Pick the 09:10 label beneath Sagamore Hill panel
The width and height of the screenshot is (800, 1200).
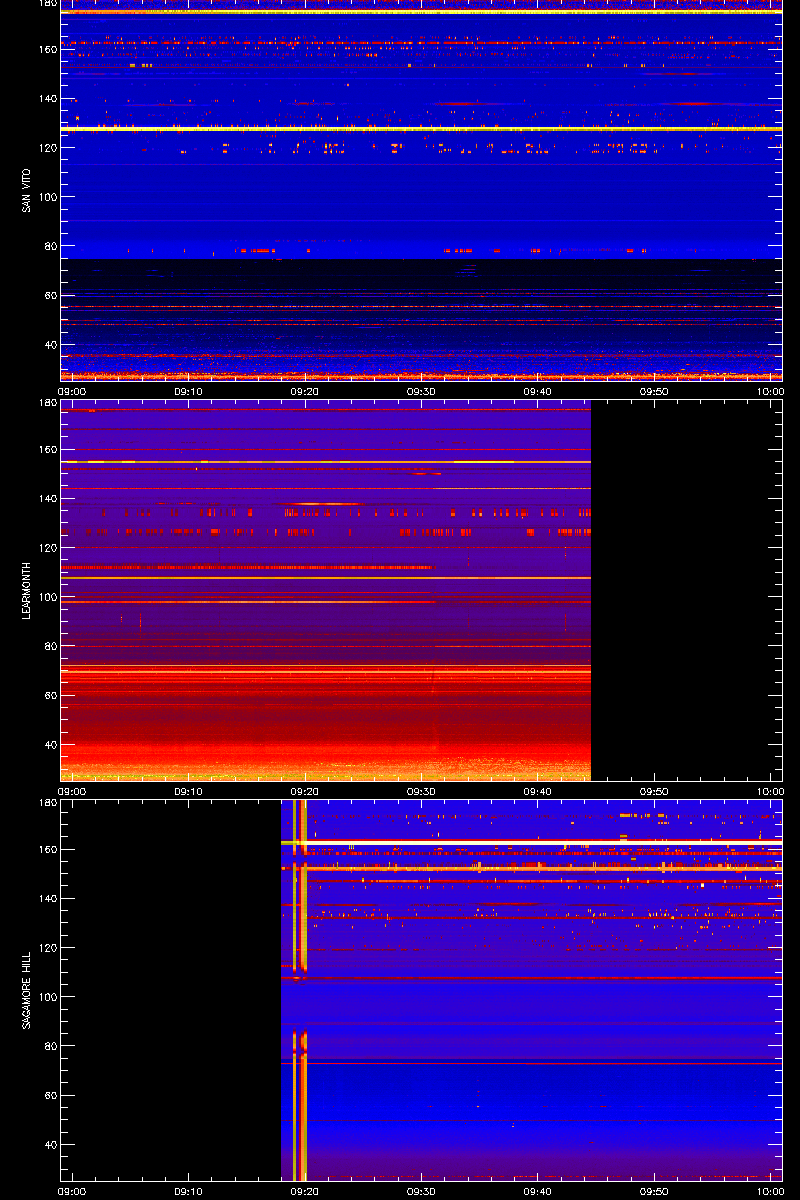click(x=188, y=1192)
